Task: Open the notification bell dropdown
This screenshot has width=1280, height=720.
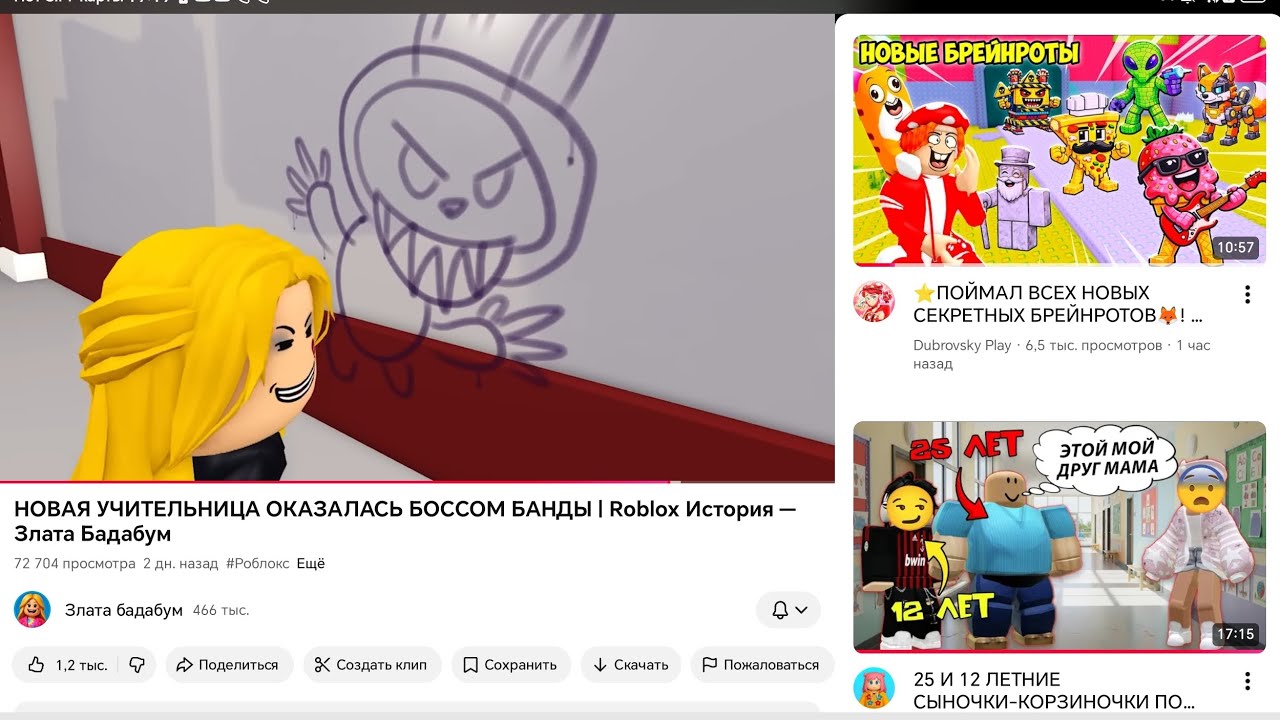Action: pos(789,610)
